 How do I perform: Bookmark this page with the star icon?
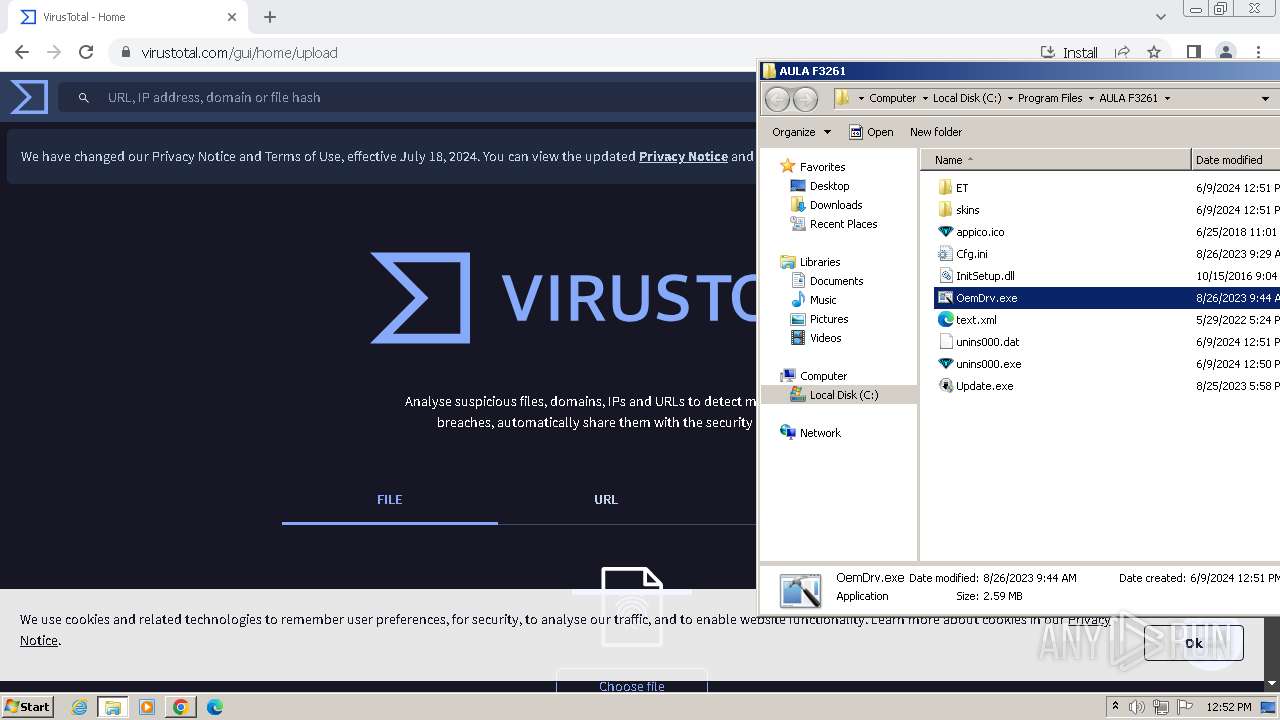(1154, 52)
